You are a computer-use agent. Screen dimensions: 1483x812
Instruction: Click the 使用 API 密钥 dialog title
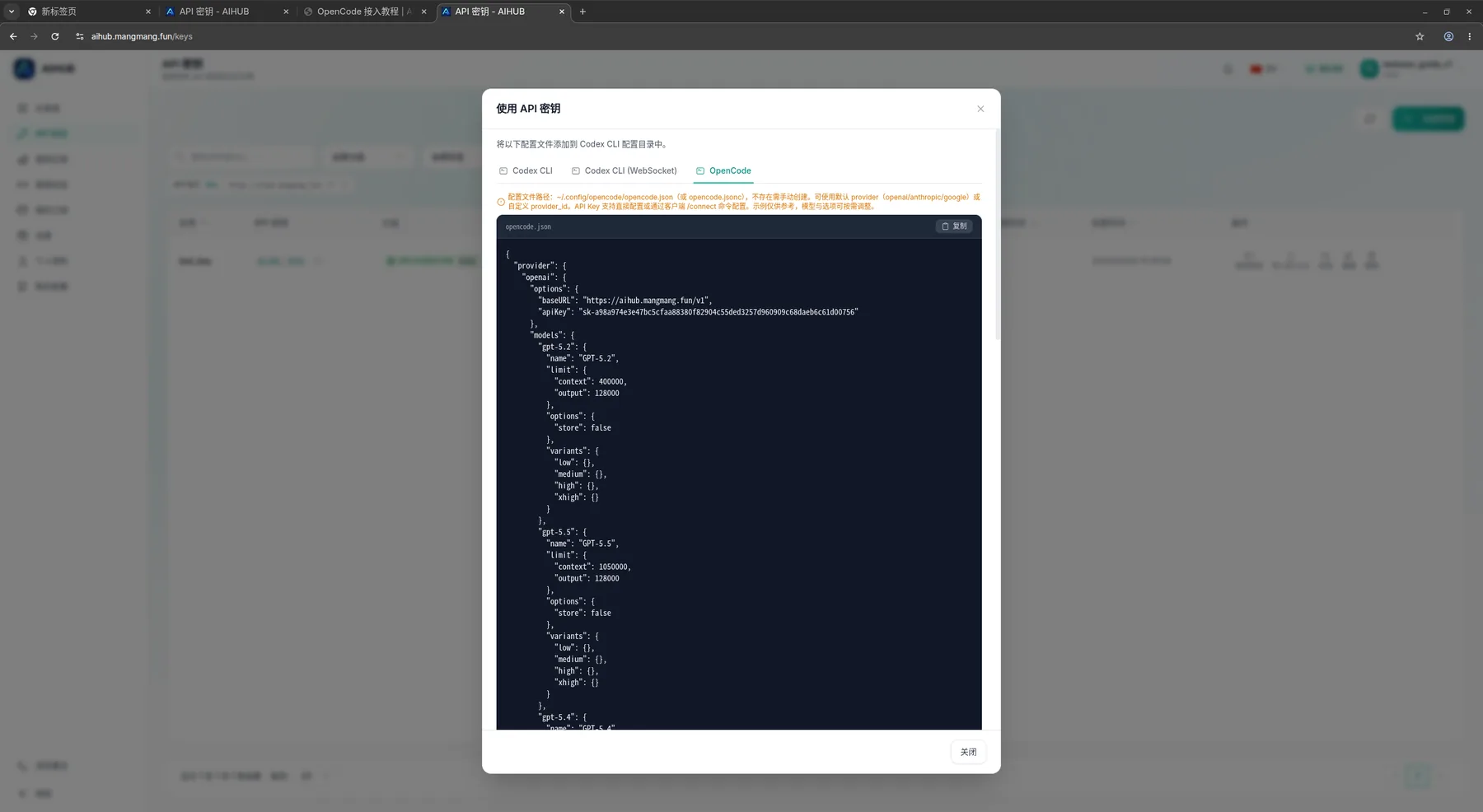pyautogui.click(x=528, y=109)
